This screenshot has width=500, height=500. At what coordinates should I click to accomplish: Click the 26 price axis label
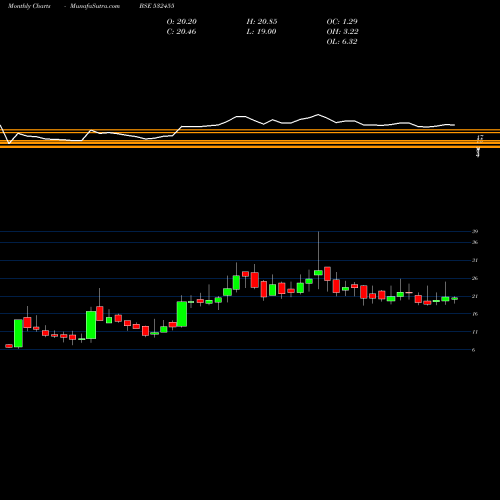[475, 278]
